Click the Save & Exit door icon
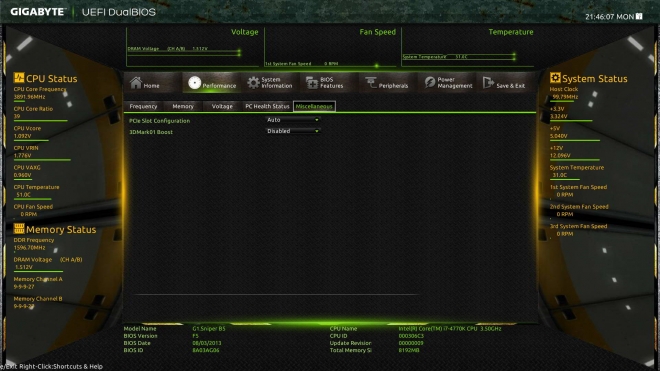The width and height of the screenshot is (660, 371). (x=488, y=83)
